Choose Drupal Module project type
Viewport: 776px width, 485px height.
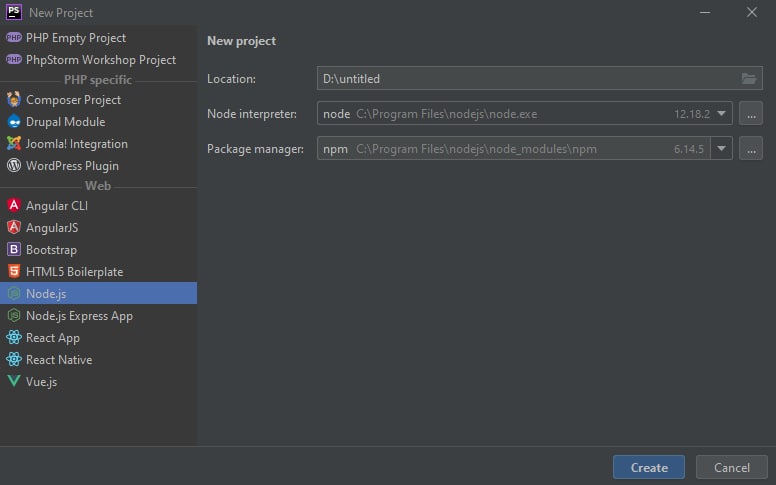(98, 122)
